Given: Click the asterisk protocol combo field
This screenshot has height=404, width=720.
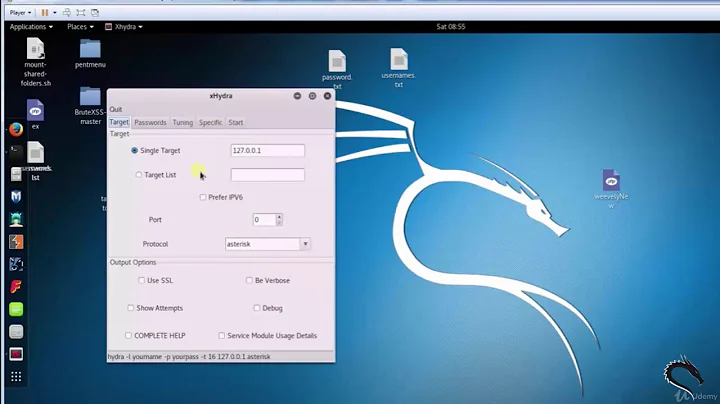Looking at the screenshot, I should (x=263, y=244).
